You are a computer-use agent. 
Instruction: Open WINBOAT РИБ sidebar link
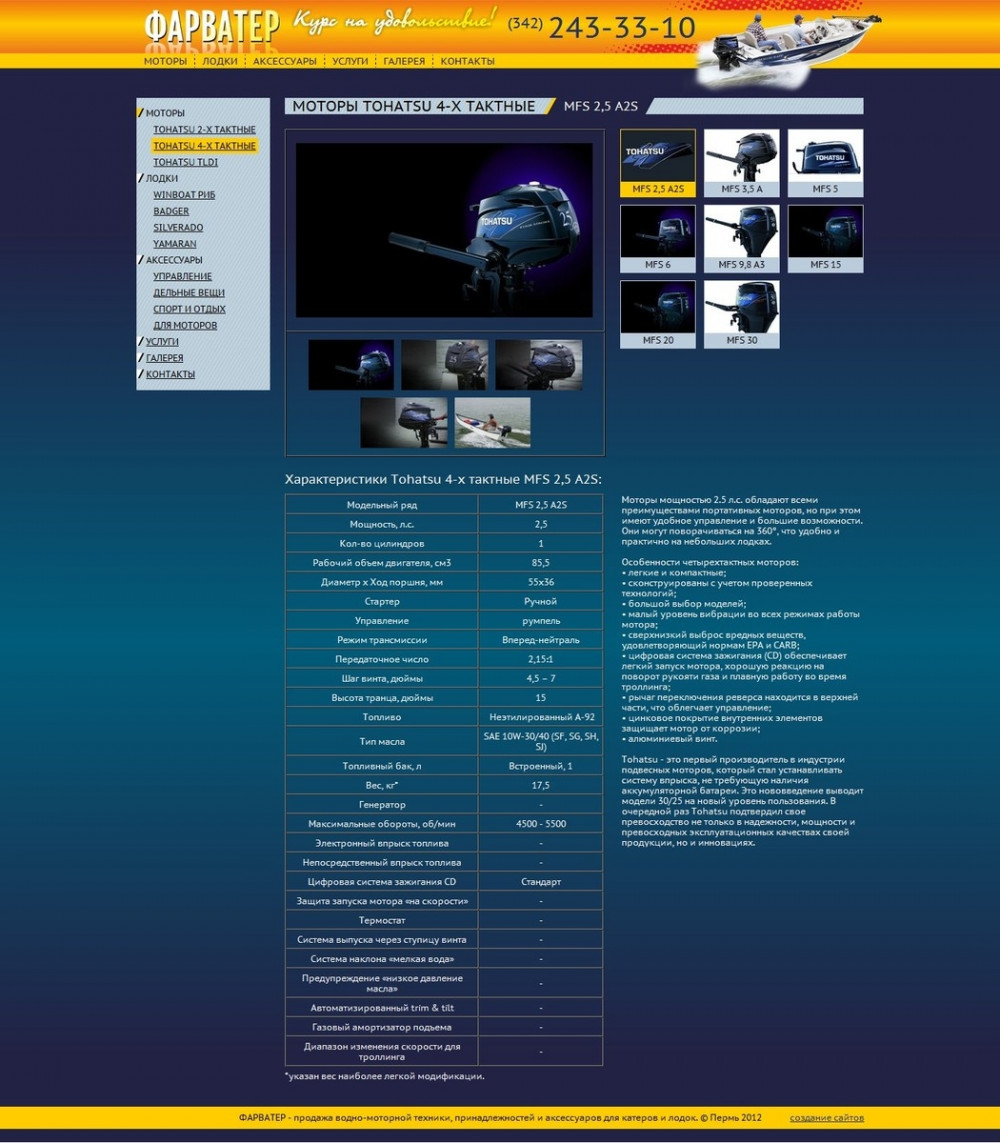coord(184,195)
